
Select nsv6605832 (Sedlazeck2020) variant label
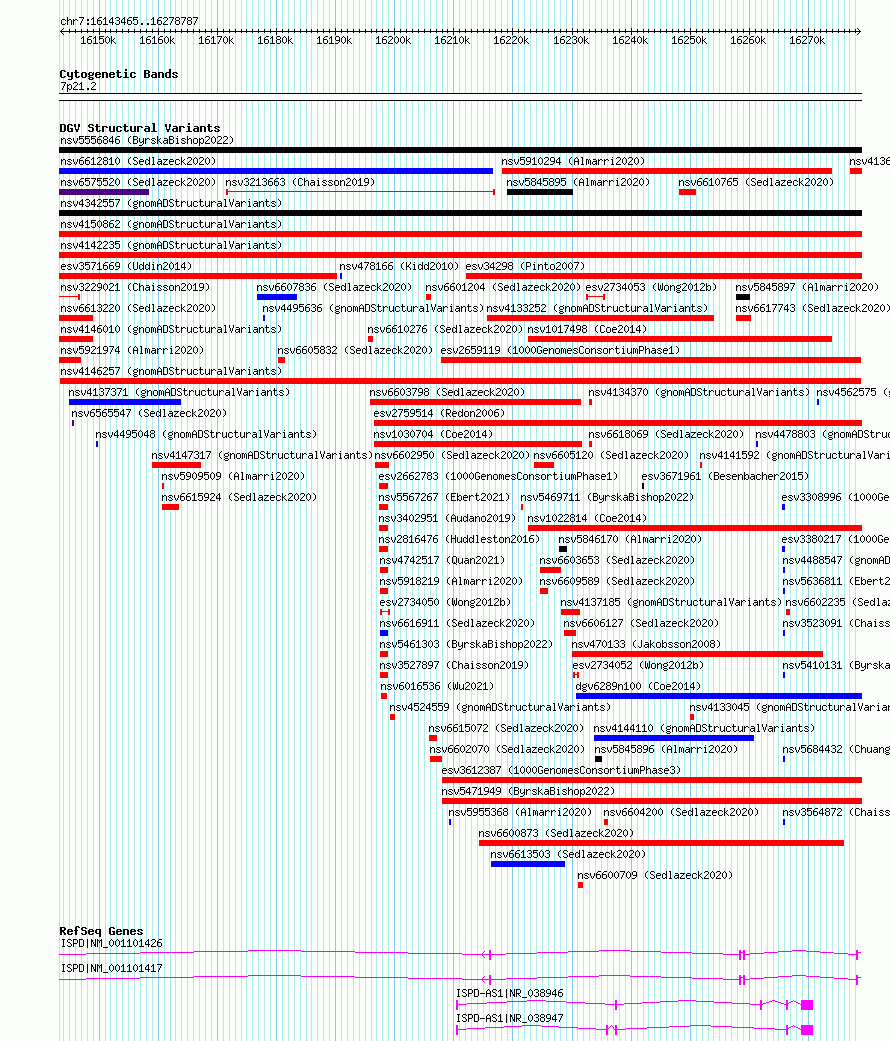click(355, 351)
